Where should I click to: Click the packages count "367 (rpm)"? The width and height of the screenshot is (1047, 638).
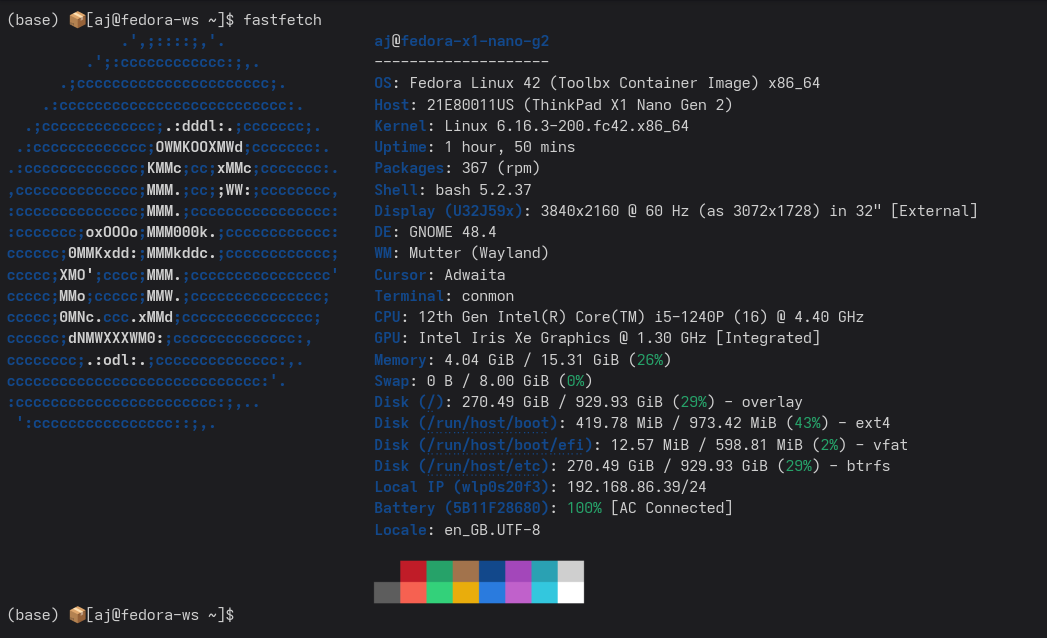501,168
